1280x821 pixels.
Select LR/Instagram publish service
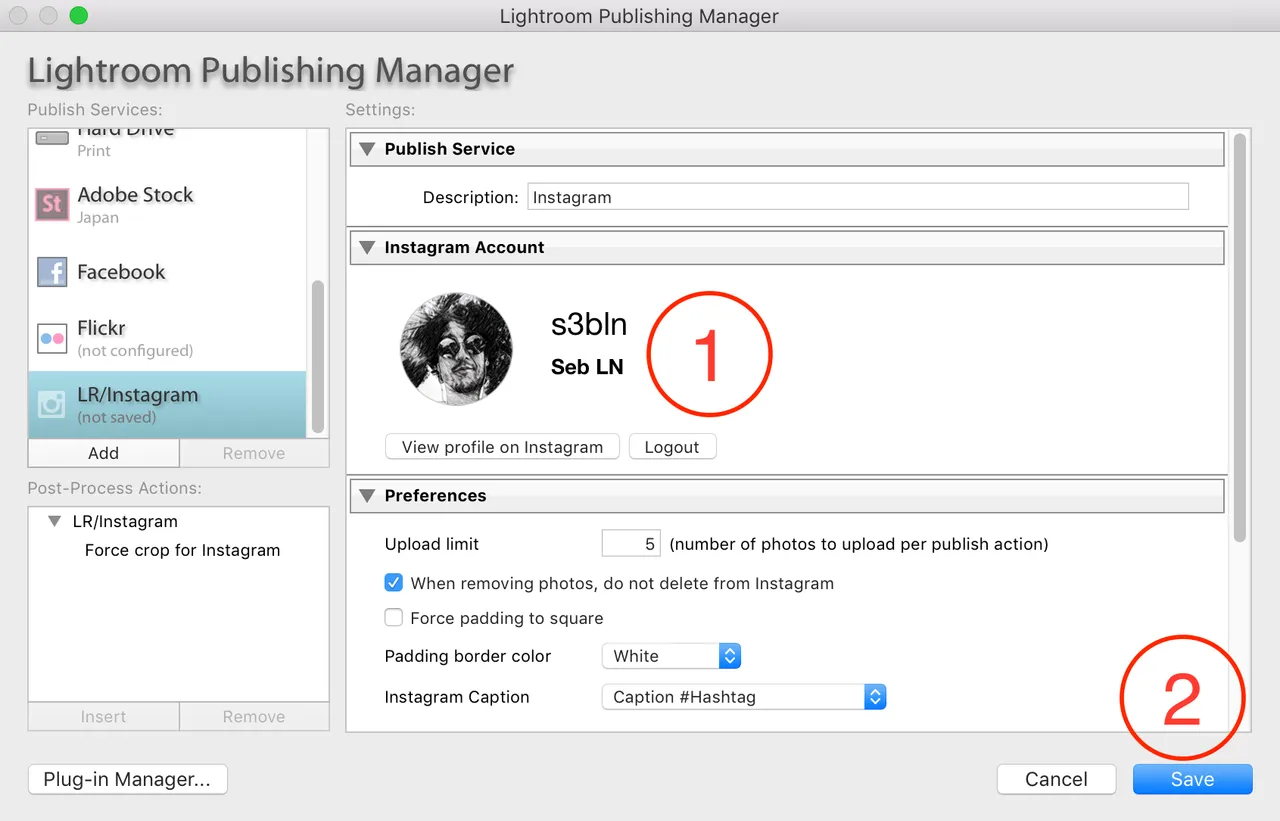coord(167,405)
